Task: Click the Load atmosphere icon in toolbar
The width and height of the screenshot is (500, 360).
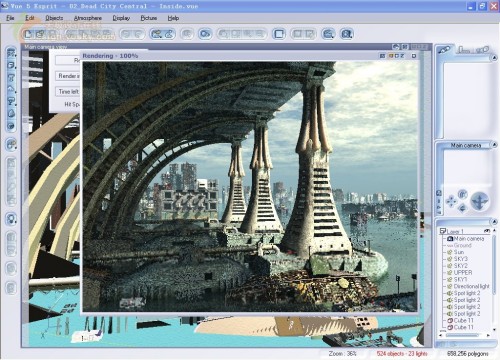Action: [x=156, y=34]
